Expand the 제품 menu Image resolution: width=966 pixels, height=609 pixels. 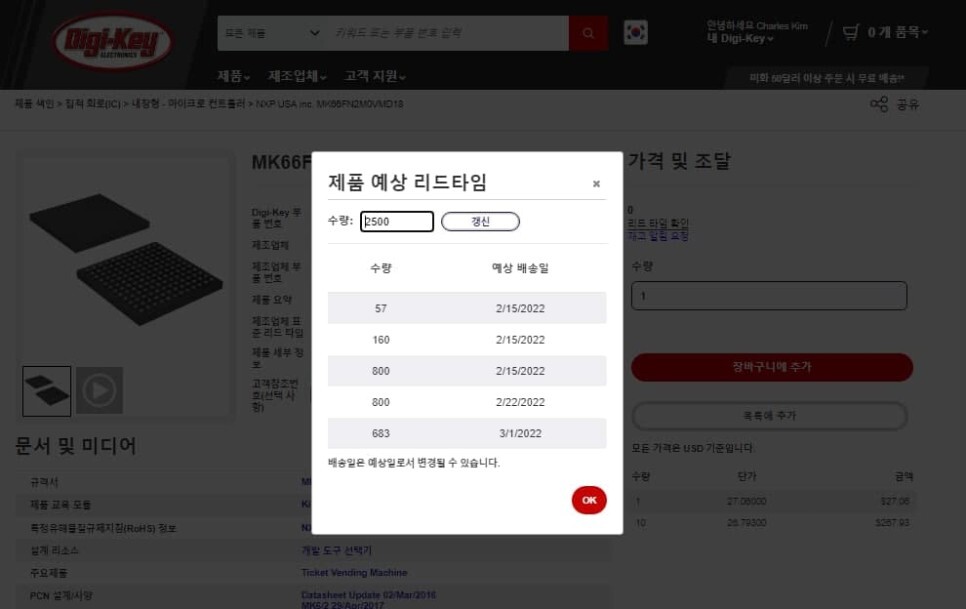[233, 76]
